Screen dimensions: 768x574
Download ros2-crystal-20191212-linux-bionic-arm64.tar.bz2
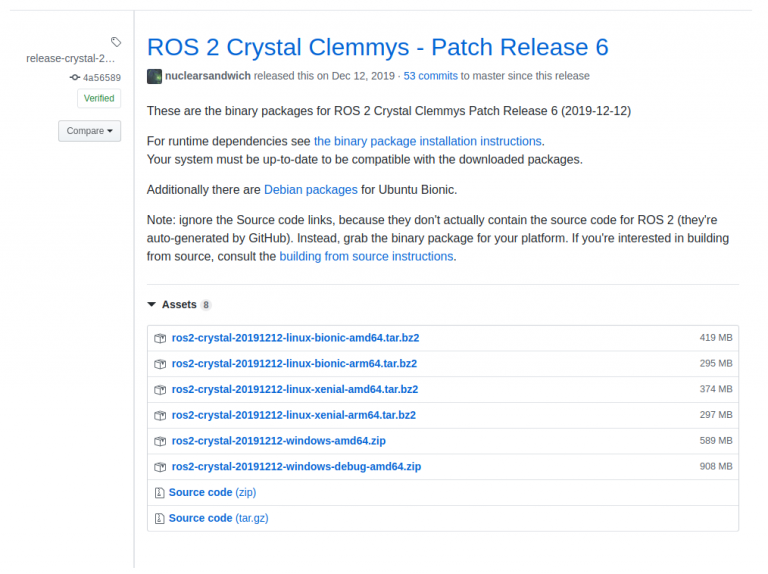click(294, 363)
